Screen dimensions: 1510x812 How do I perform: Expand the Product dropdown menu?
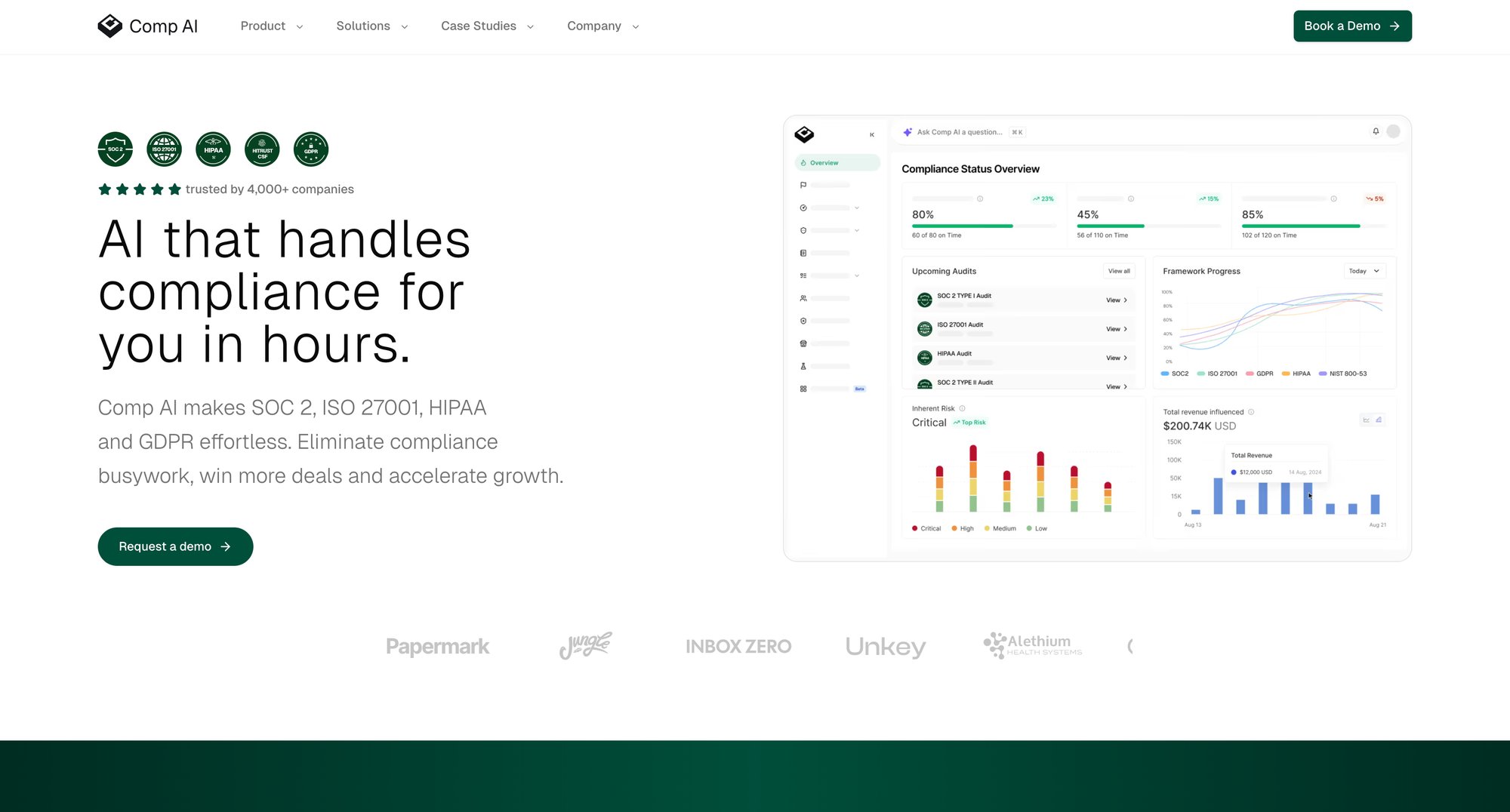(x=271, y=26)
